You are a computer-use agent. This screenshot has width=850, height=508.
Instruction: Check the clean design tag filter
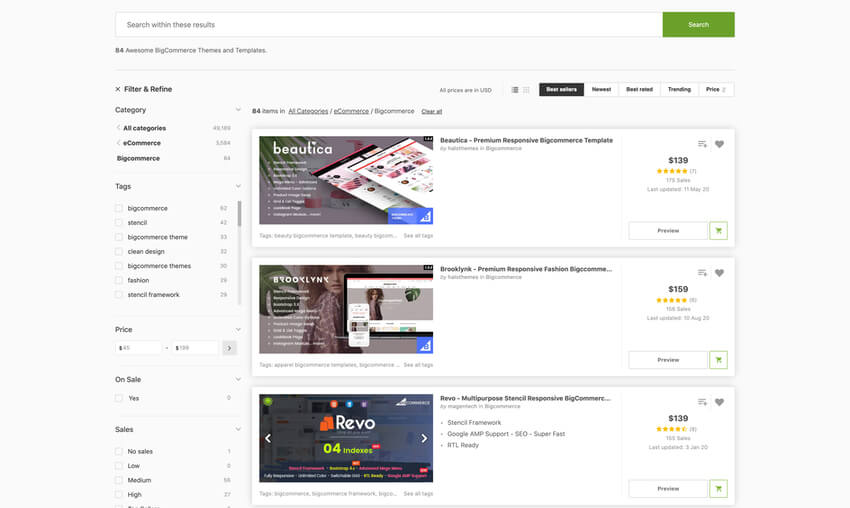(x=119, y=252)
